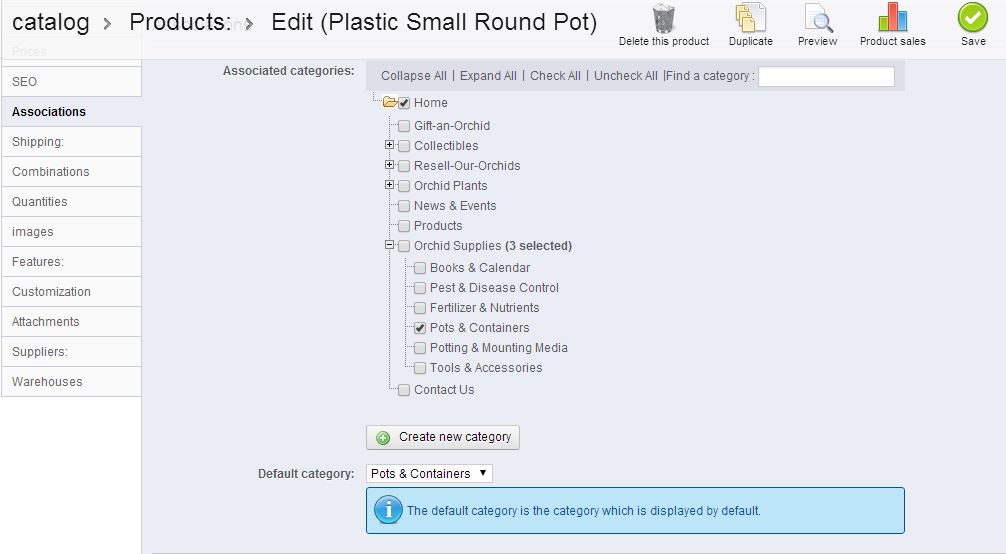The width and height of the screenshot is (1006, 554).
Task: Click the blue info icon
Action: [x=388, y=510]
